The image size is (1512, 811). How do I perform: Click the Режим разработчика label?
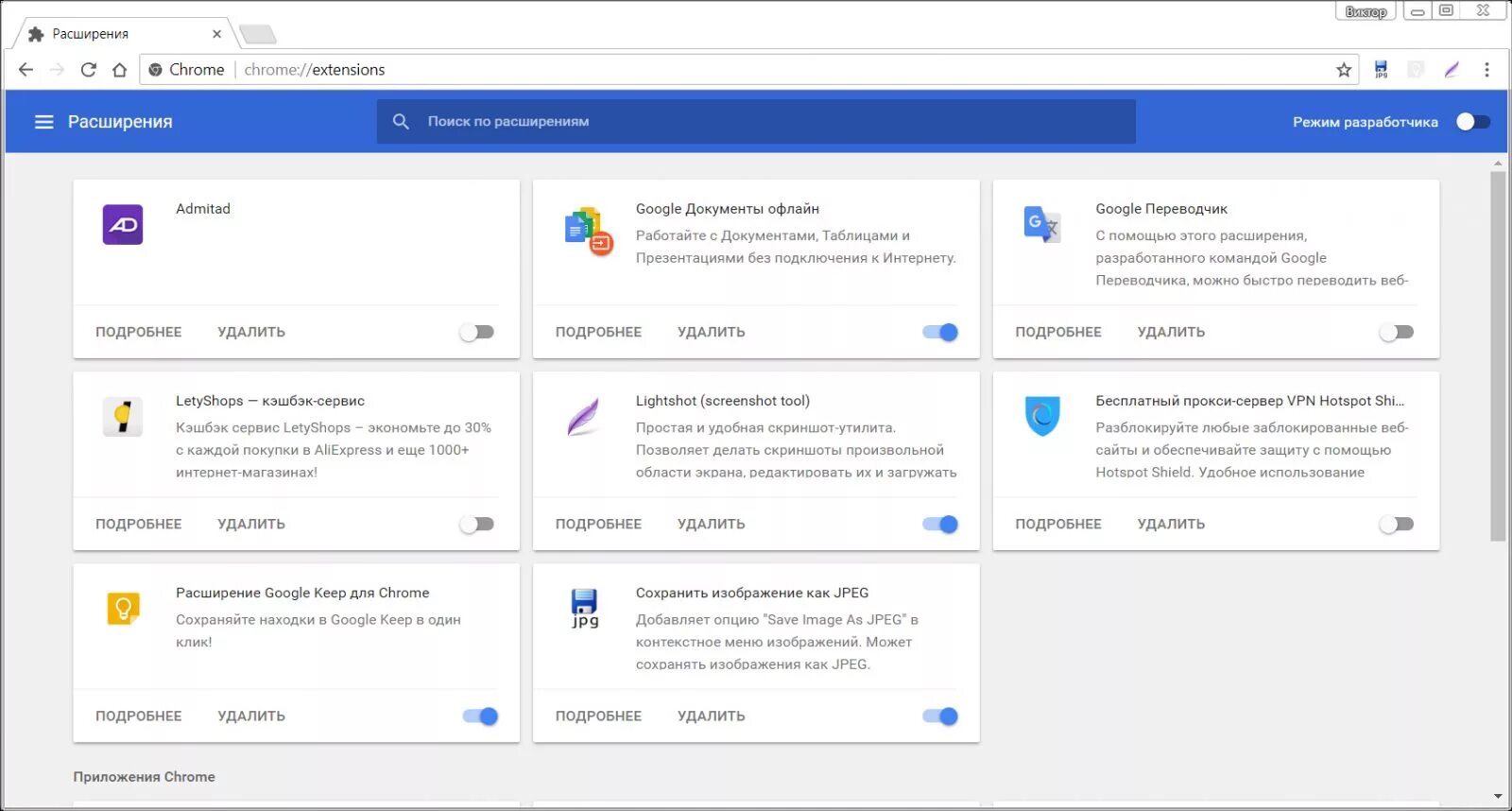pos(1366,122)
